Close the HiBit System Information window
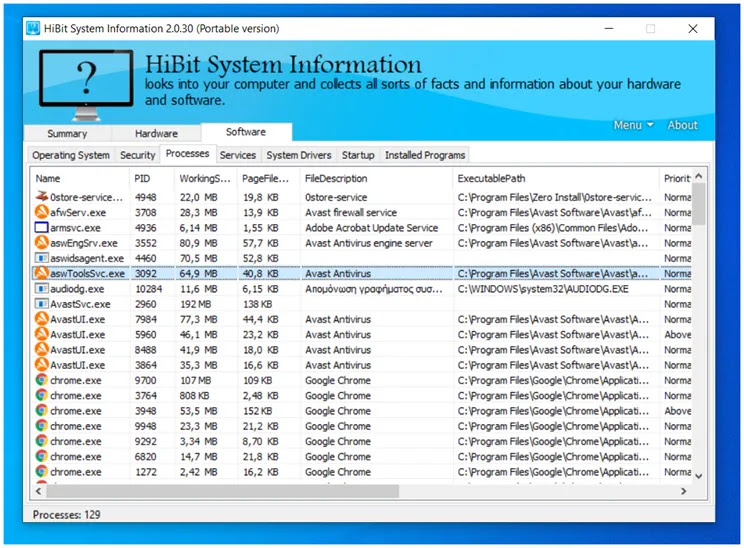This screenshot has height=548, width=744. point(693,28)
